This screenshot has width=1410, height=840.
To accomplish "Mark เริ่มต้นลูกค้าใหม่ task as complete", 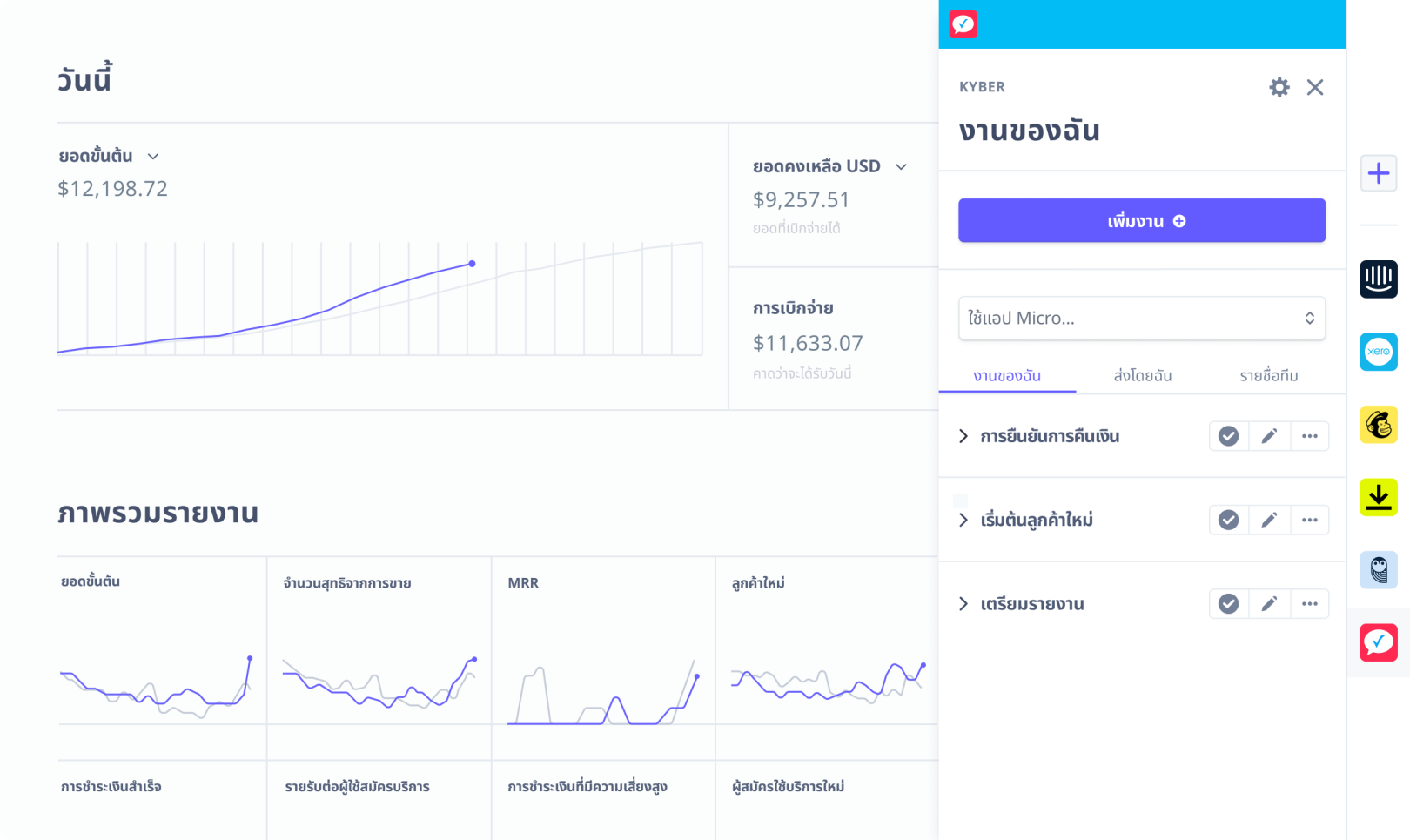I will click(x=1229, y=520).
